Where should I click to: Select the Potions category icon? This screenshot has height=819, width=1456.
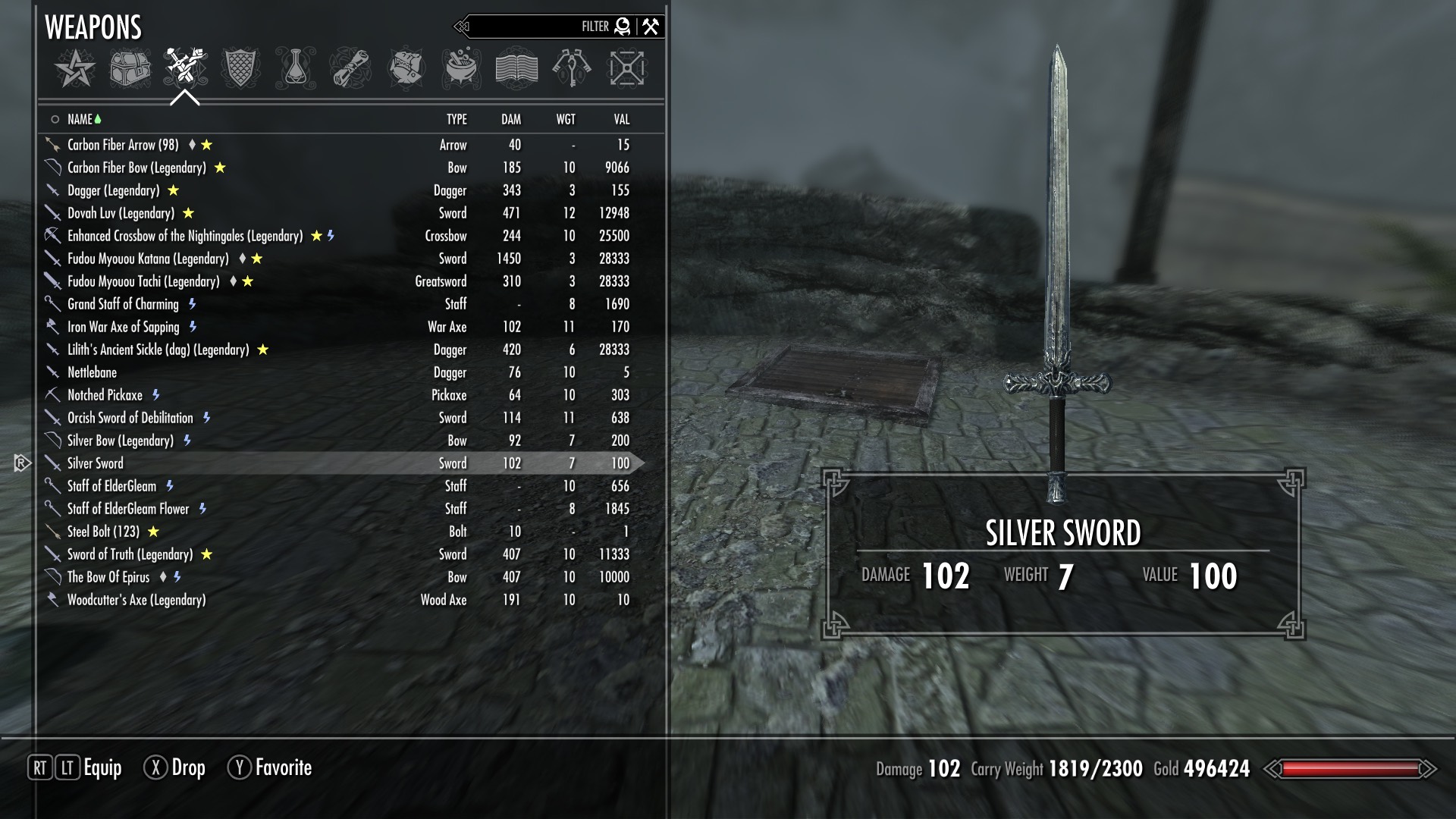tap(295, 68)
